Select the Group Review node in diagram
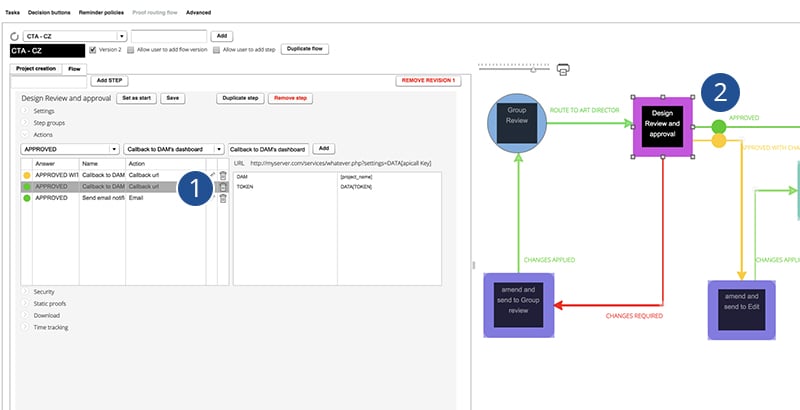 tap(517, 123)
